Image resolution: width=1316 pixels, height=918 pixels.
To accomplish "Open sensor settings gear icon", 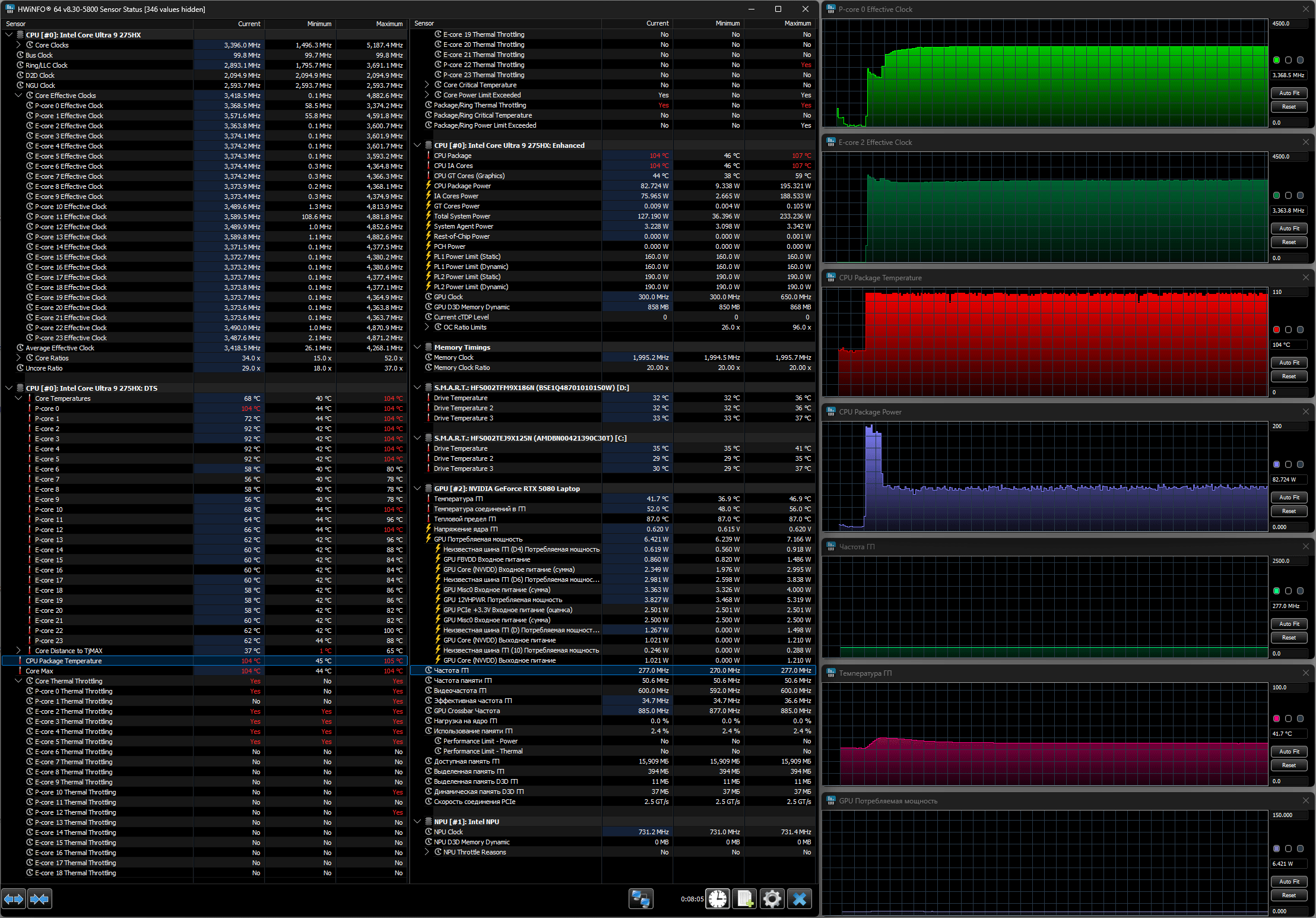I will (772, 899).
